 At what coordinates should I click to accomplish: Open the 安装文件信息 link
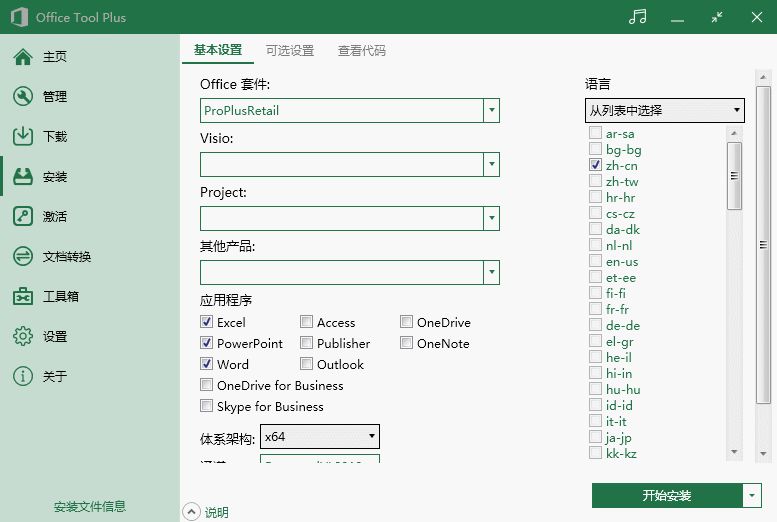coord(90,506)
